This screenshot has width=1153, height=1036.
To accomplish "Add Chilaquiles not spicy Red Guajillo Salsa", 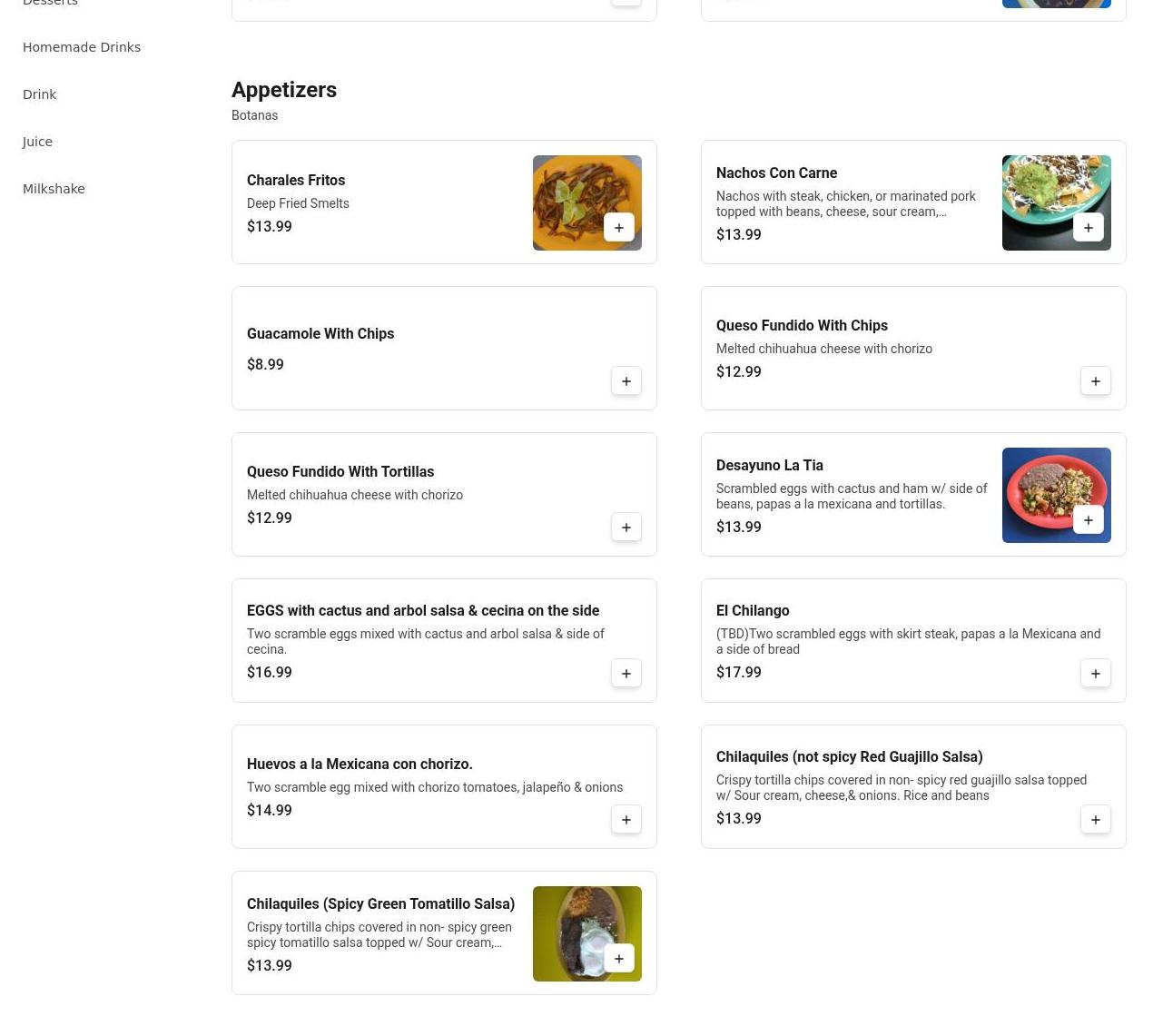I will (x=1096, y=820).
